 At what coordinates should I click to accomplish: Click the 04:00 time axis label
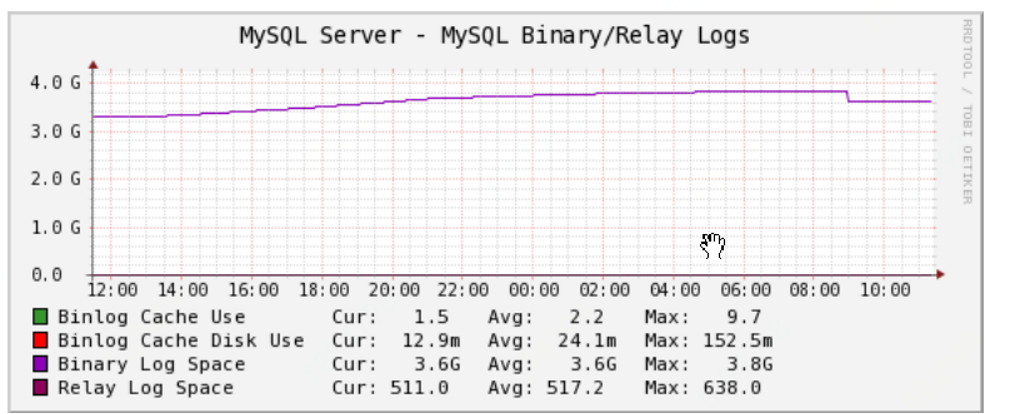point(675,290)
